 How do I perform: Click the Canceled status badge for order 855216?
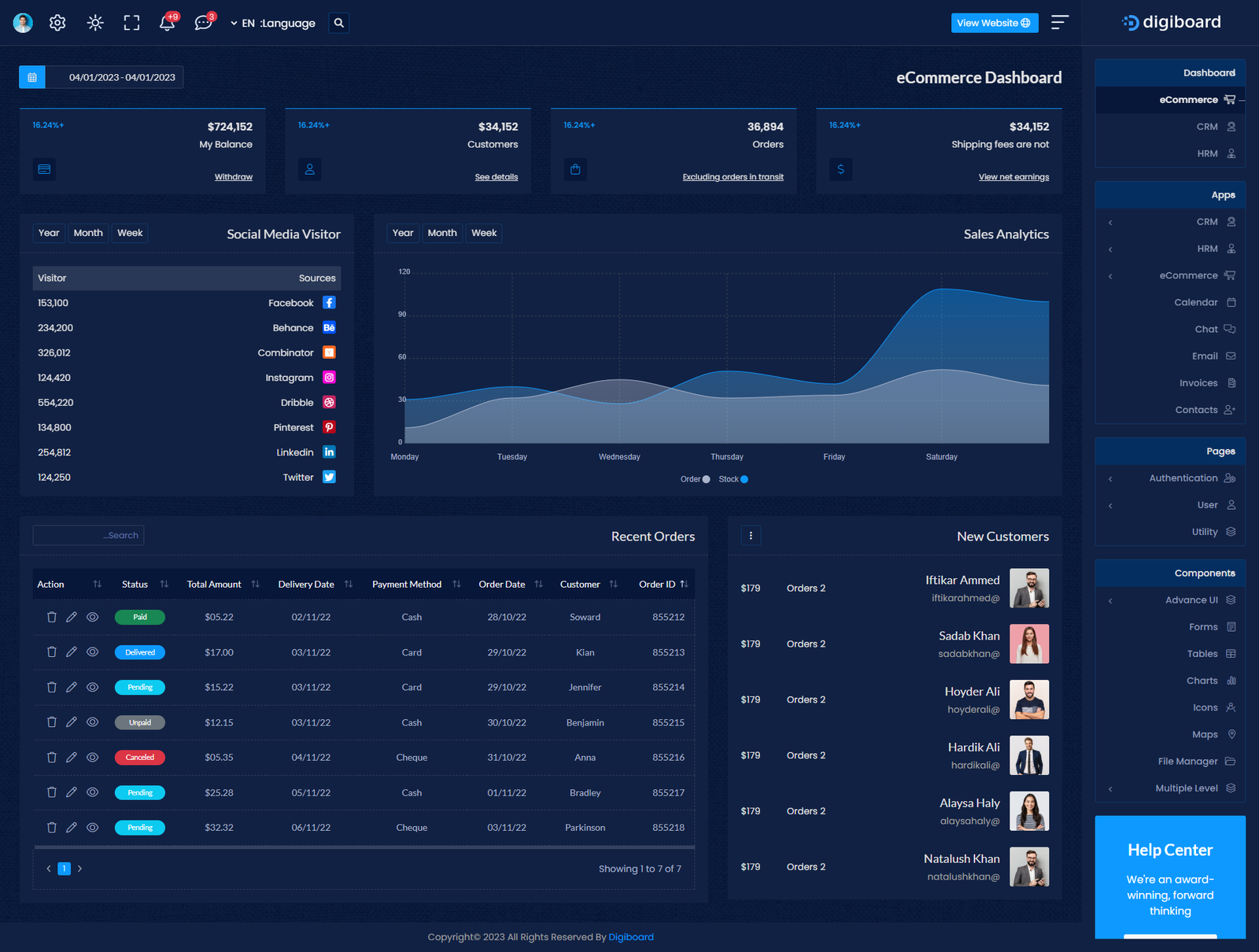pos(140,758)
